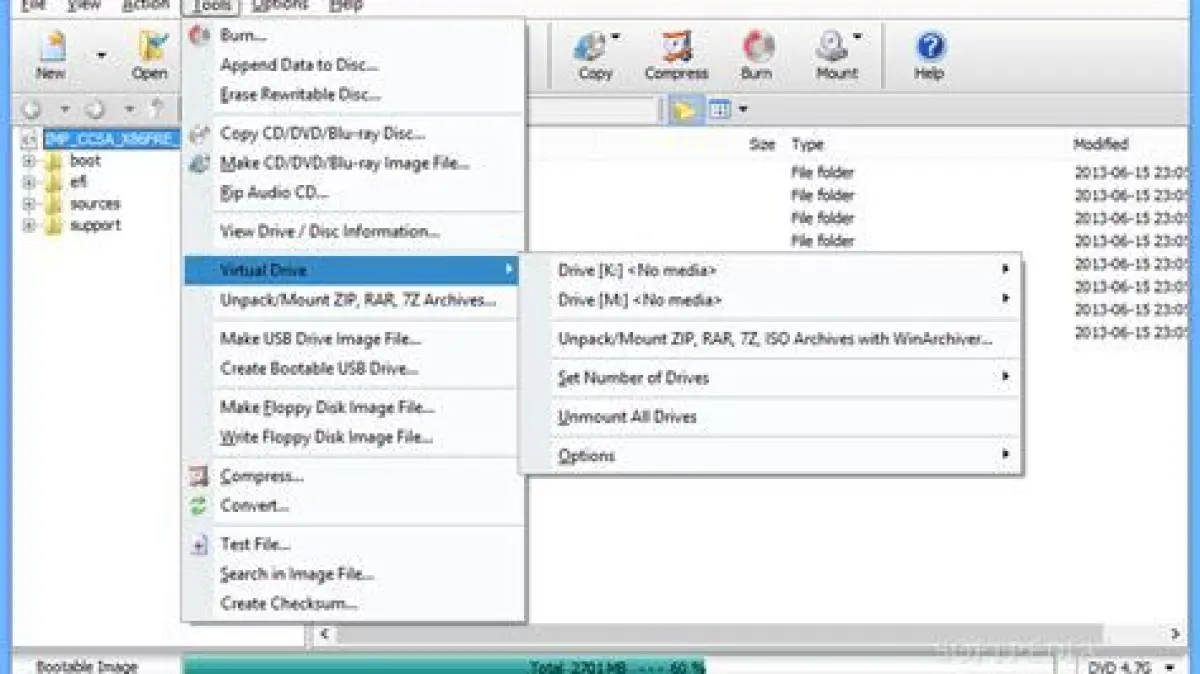1200x674 pixels.
Task: Open the view mode dropdown arrow
Action: coord(743,110)
